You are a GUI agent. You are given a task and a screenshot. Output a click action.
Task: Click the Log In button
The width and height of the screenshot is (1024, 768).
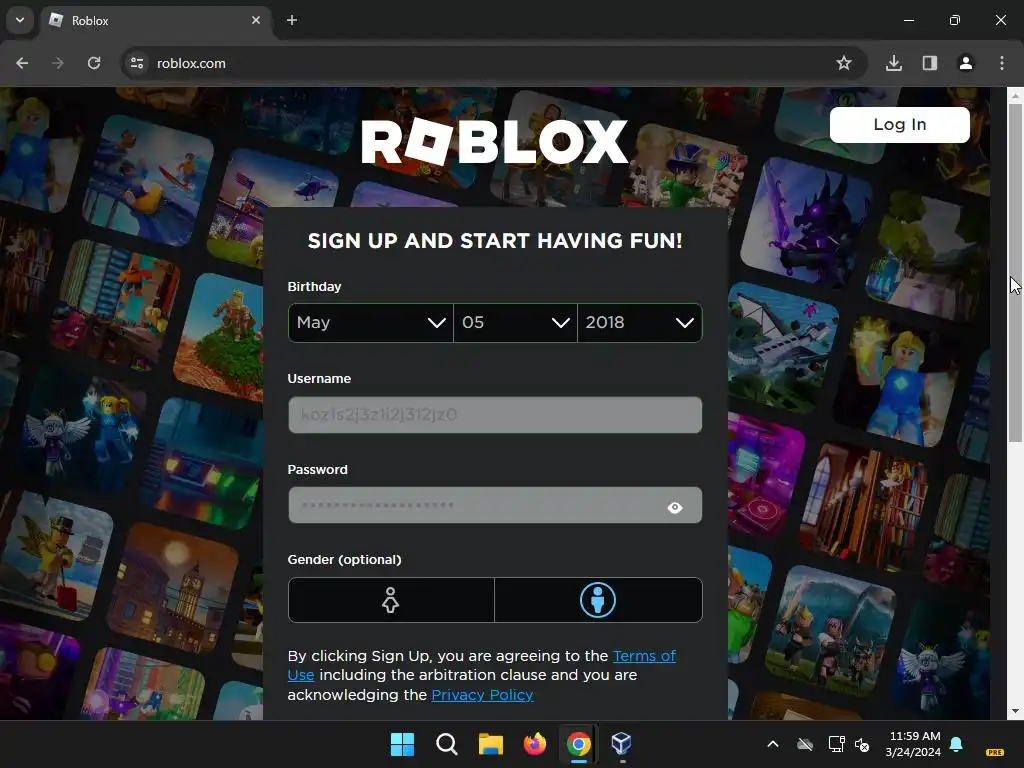(x=899, y=125)
